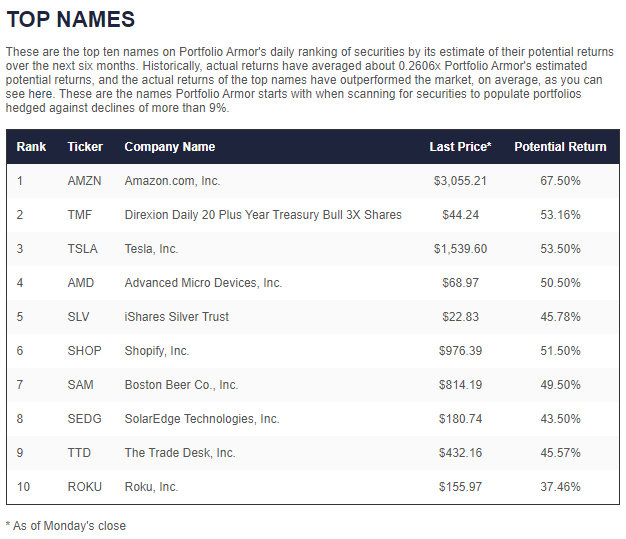Click the Boston Beer Co., Inc. name

pyautogui.click(x=181, y=385)
